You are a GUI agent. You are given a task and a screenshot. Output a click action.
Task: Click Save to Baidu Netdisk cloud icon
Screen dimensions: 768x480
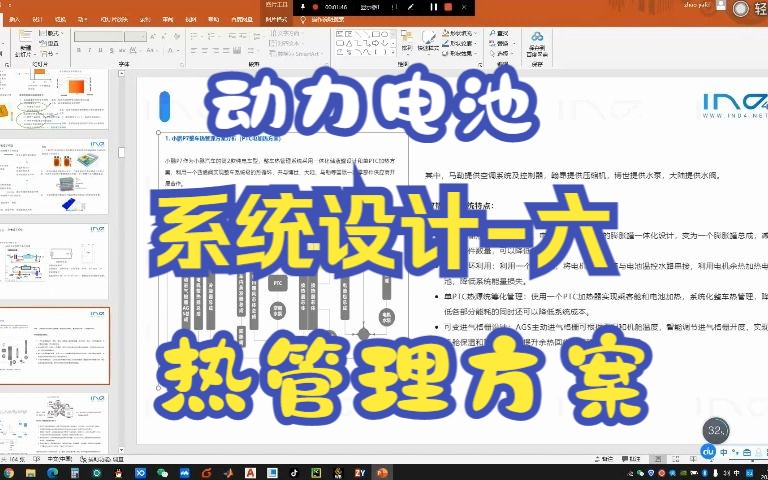pos(537,44)
